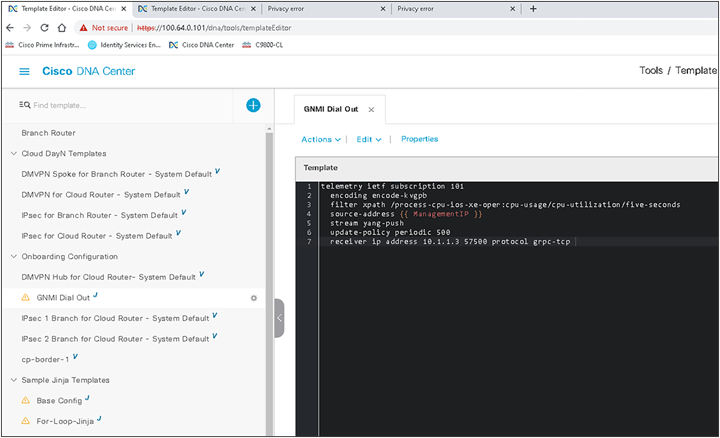Click the browser address bar URL

214,28
